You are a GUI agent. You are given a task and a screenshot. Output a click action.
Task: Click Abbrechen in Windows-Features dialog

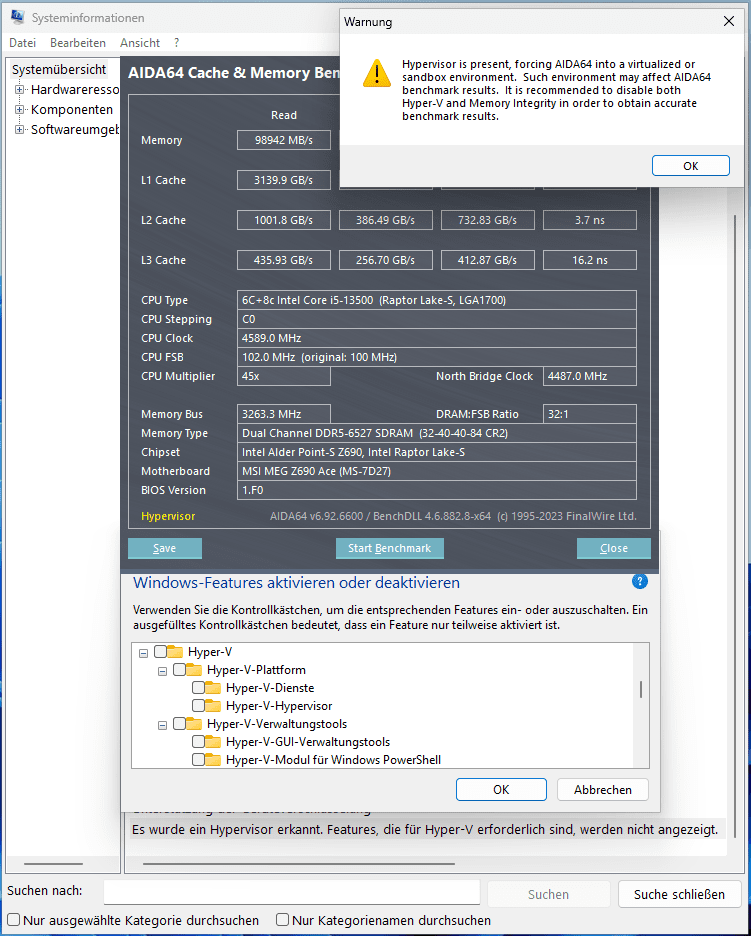(602, 789)
